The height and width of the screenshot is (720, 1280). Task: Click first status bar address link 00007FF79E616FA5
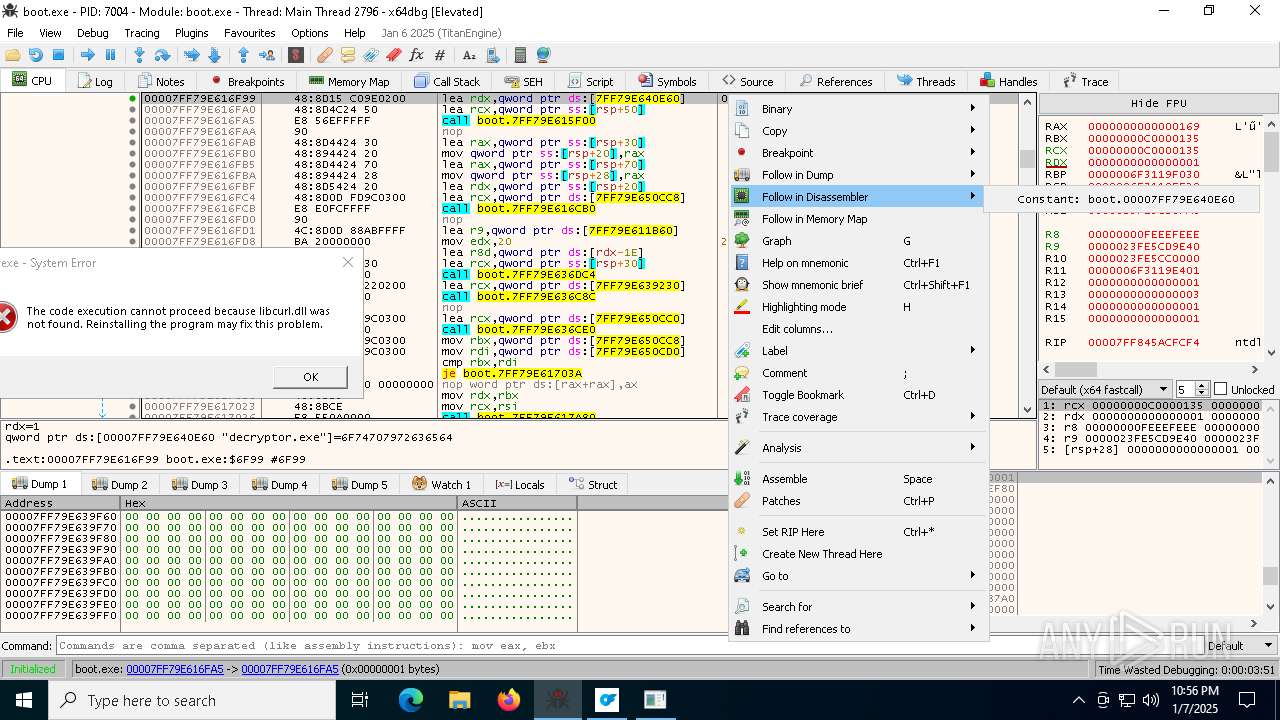[x=175, y=669]
